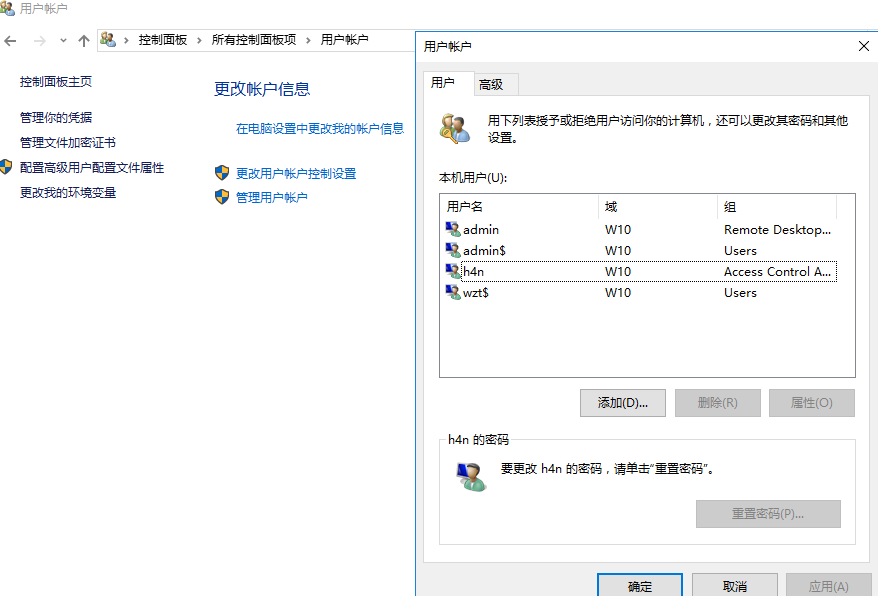
Task: Sort users by the 用户名 column header
Action: click(518, 207)
